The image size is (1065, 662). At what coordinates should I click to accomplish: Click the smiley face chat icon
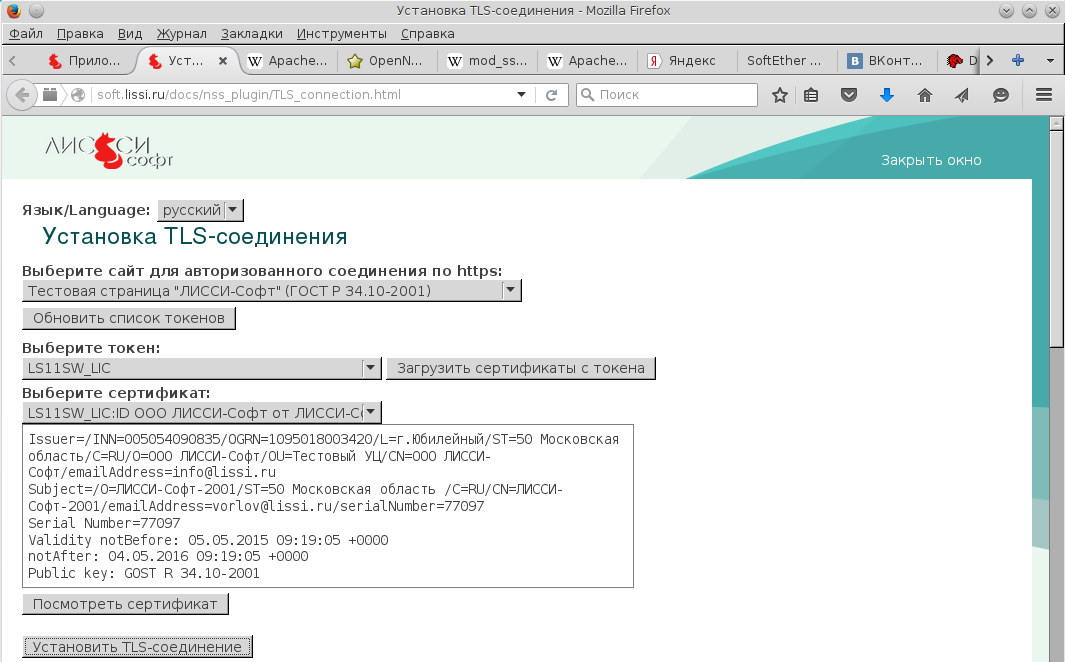(1000, 95)
